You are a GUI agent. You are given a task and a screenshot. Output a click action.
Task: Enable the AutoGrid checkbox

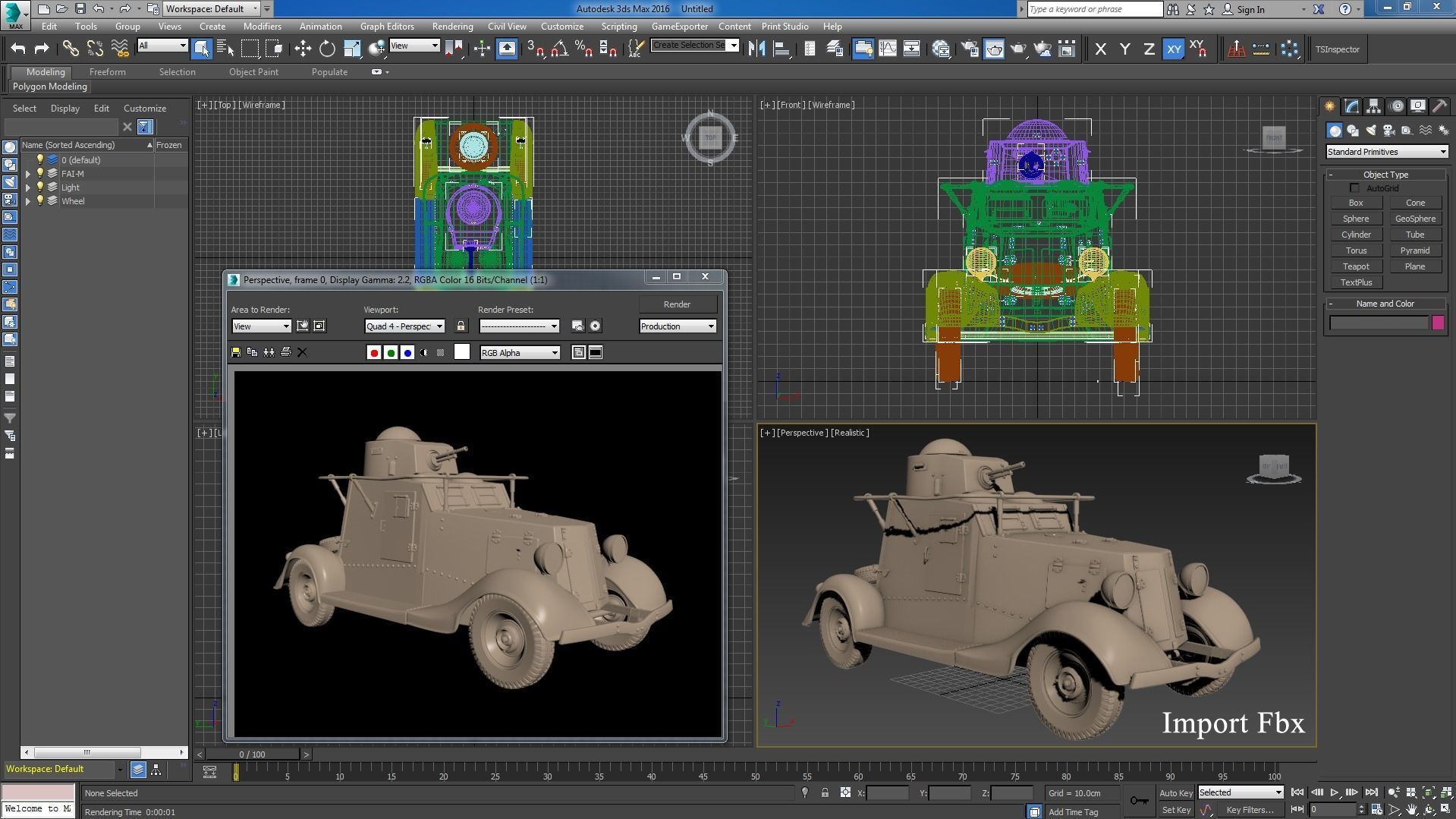click(x=1354, y=188)
